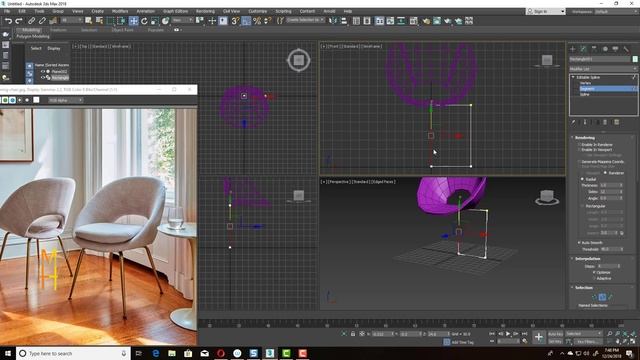This screenshot has width=640, height=360.
Task: Click the object color swatch beside name field
Action: point(635,59)
